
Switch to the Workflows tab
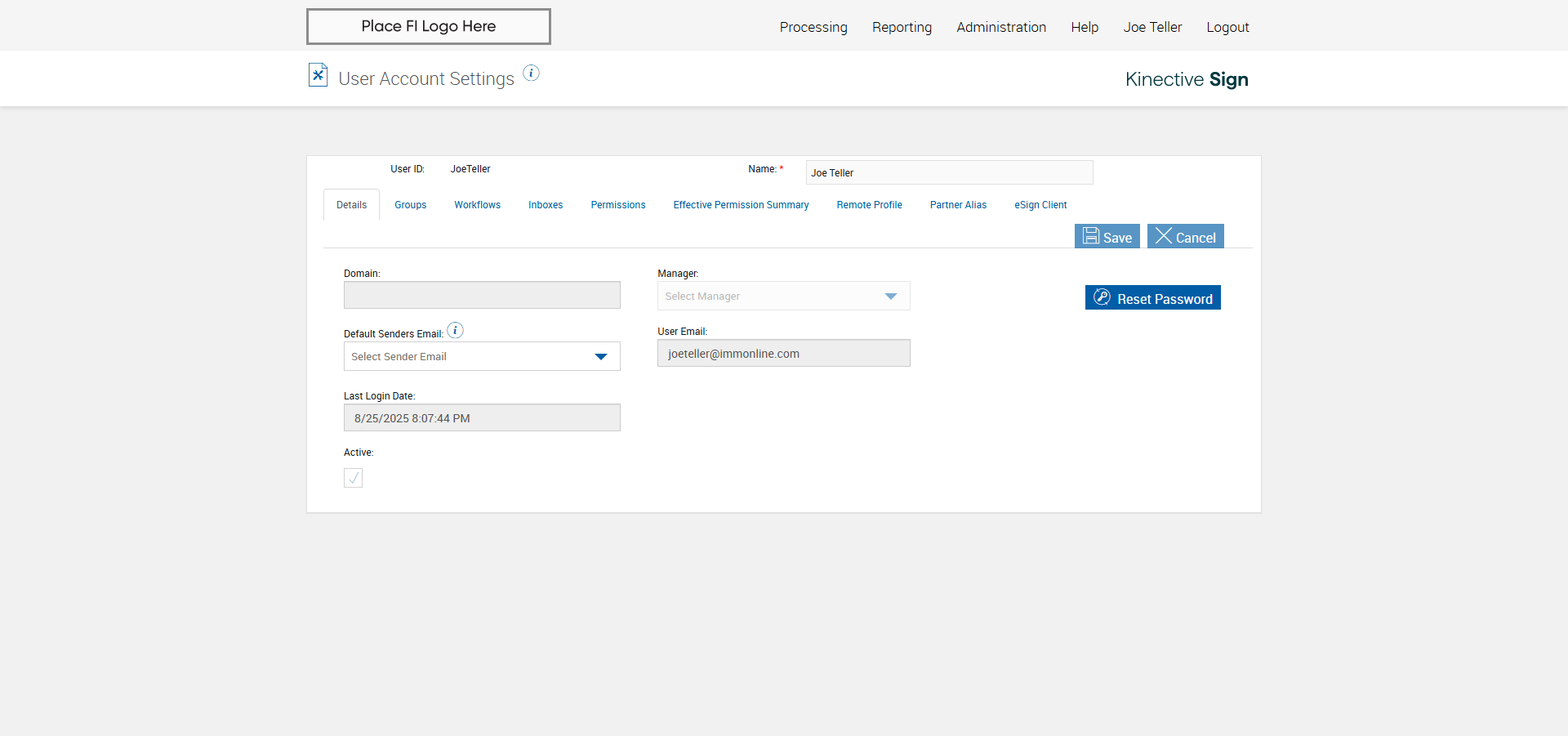click(478, 205)
